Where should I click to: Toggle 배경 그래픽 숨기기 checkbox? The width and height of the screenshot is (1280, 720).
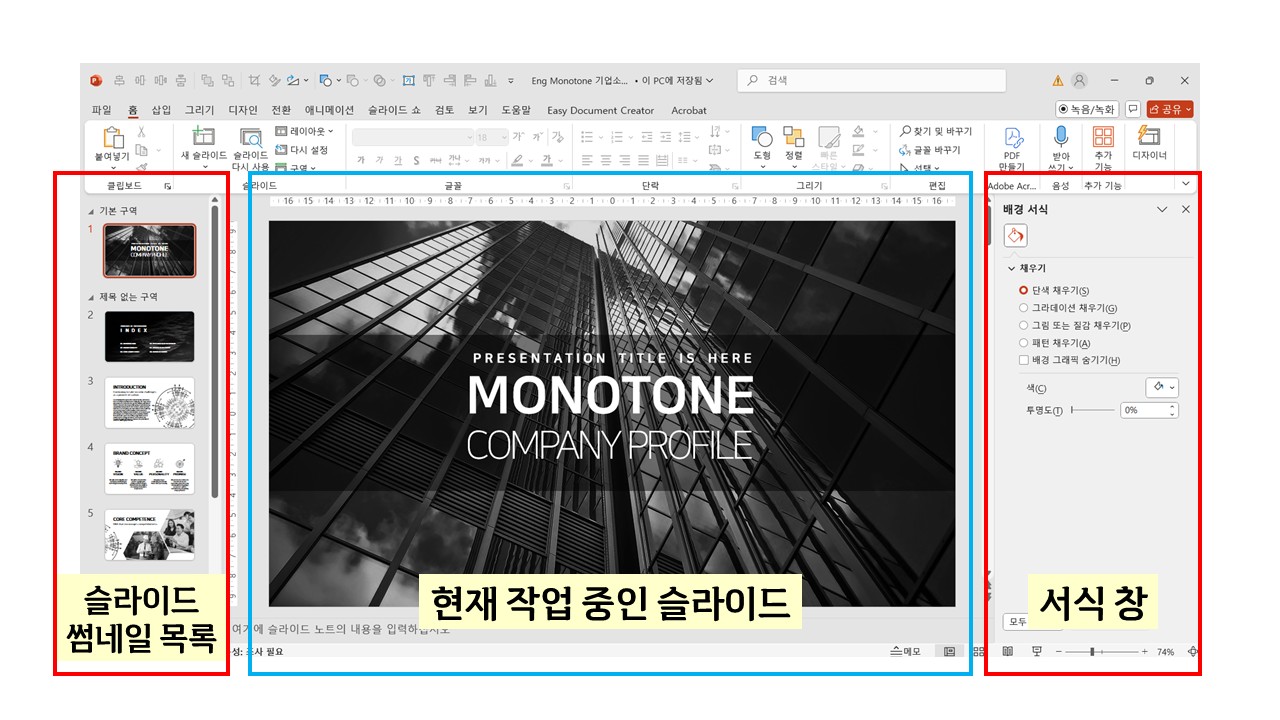(1023, 360)
